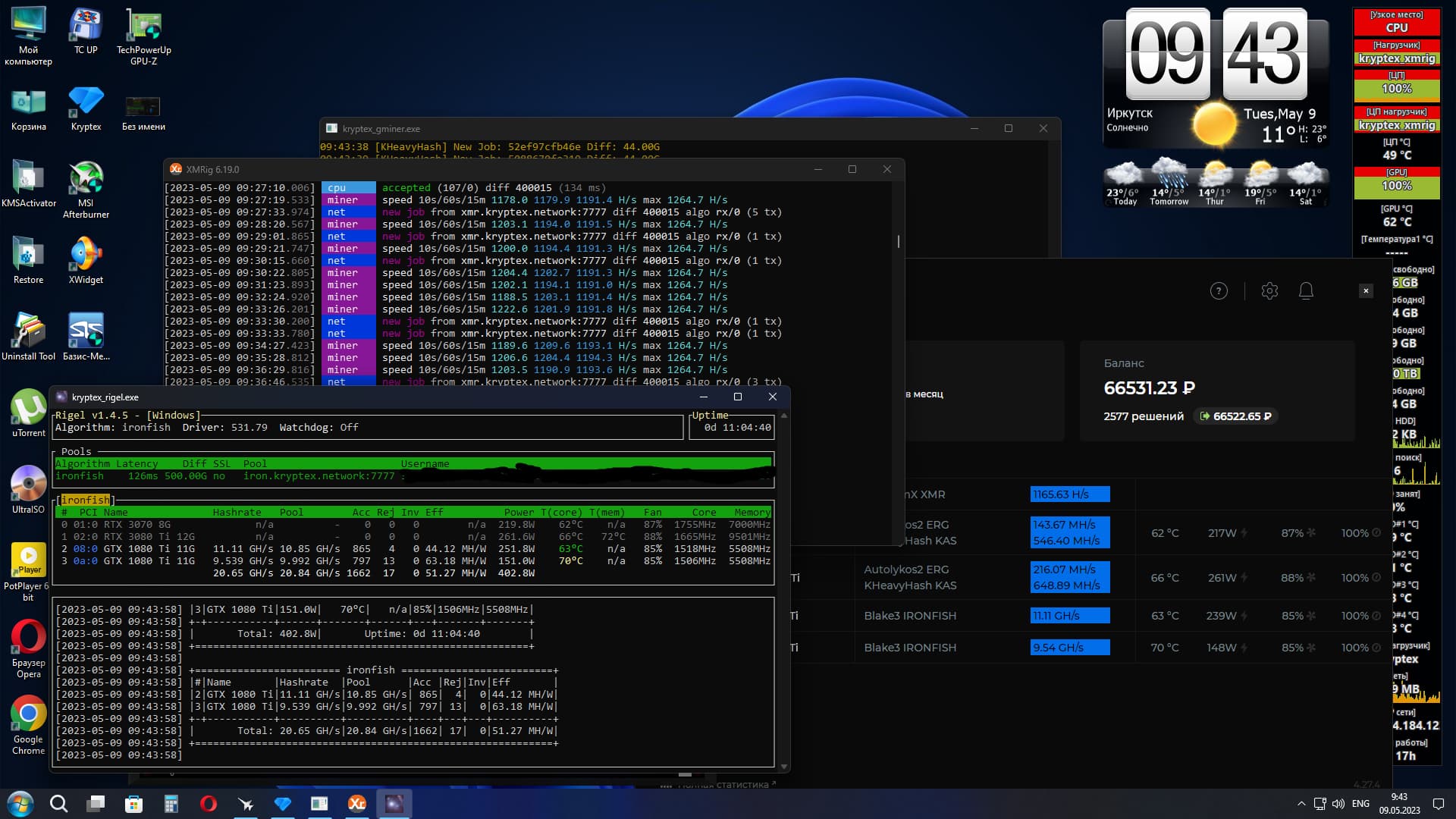Screen dimensions: 1456x819
Task: Open the TechPowerUp GPU-Z desktop icon
Action: coord(143,37)
